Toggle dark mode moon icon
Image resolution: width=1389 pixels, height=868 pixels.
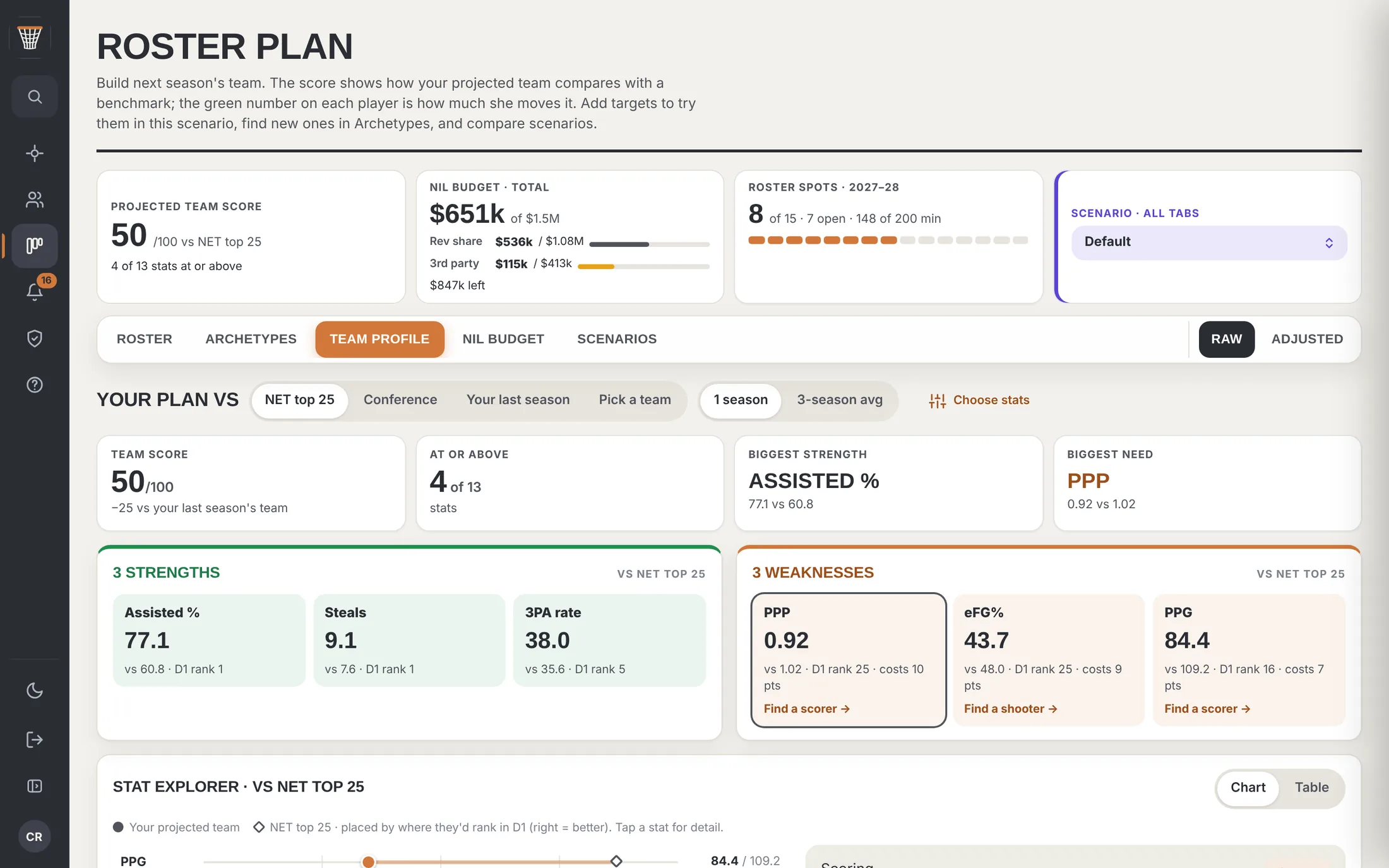[35, 691]
